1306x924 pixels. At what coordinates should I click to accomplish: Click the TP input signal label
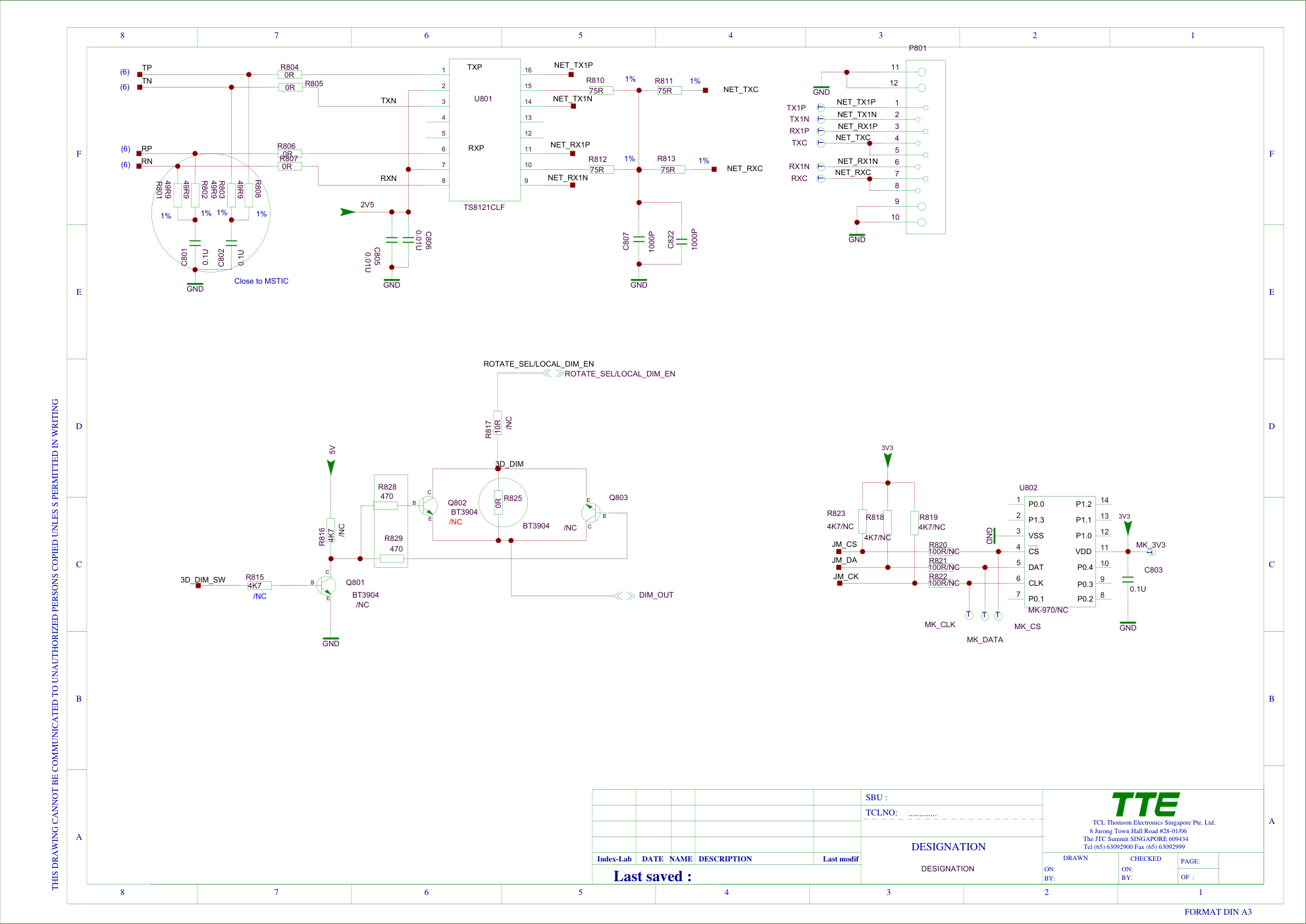click(x=147, y=68)
